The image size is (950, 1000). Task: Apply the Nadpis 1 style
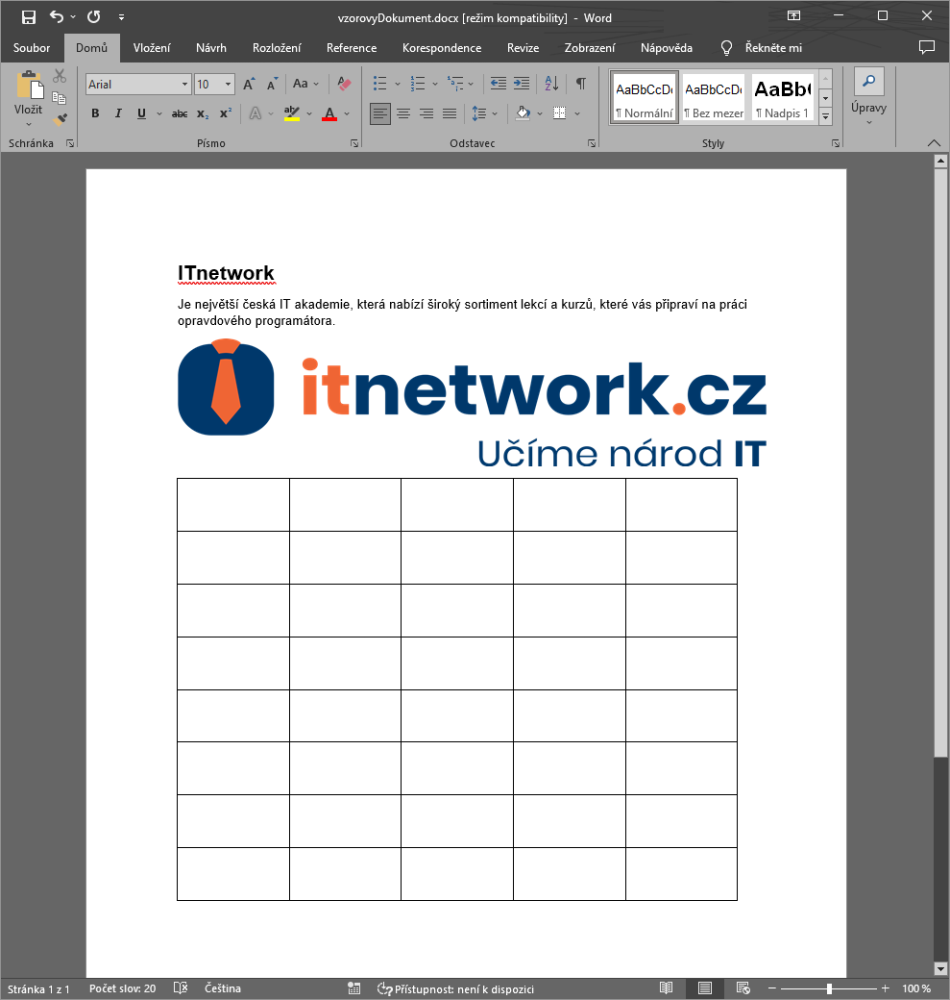tap(782, 98)
